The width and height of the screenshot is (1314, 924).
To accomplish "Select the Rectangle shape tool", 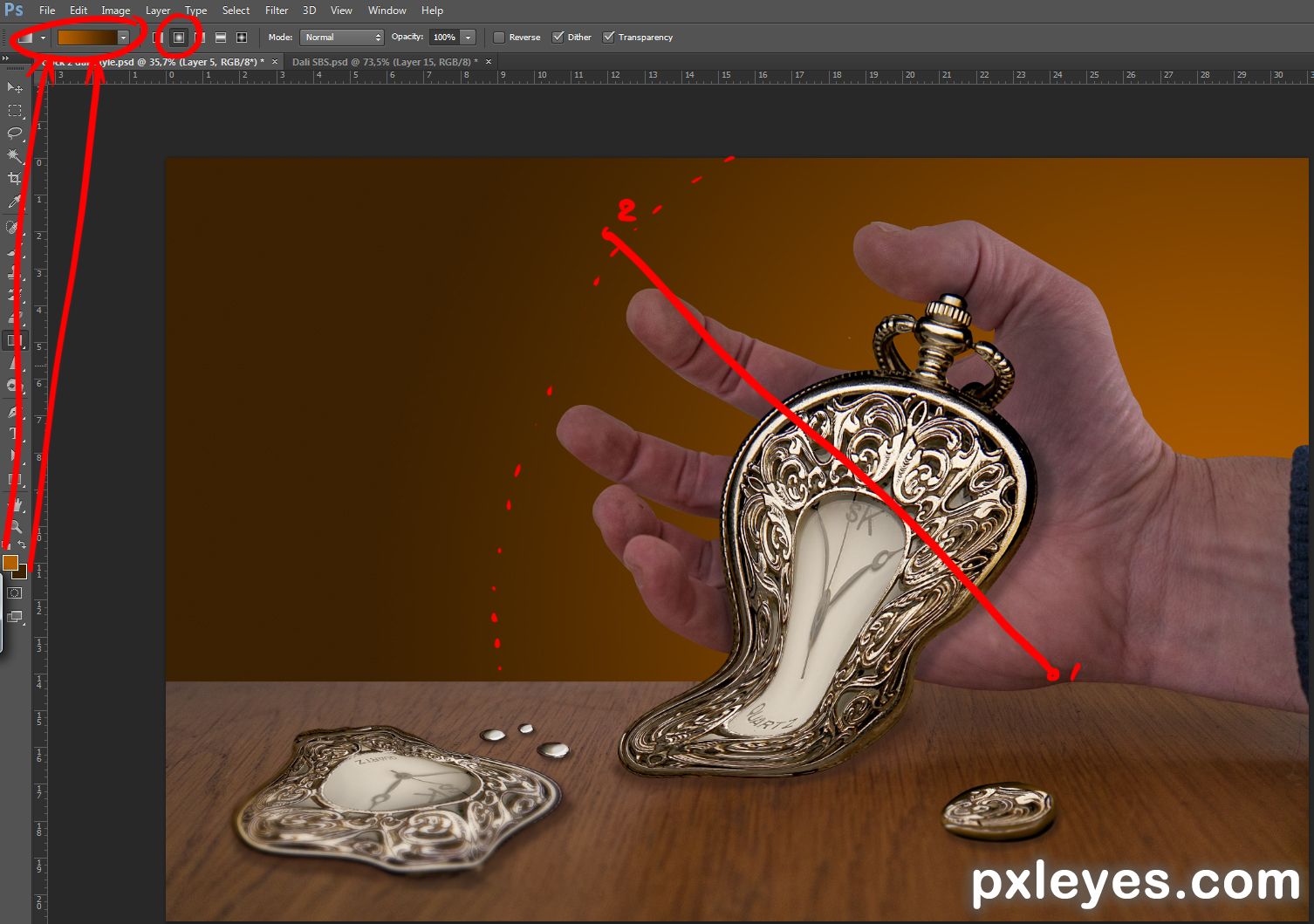I will 15,479.
